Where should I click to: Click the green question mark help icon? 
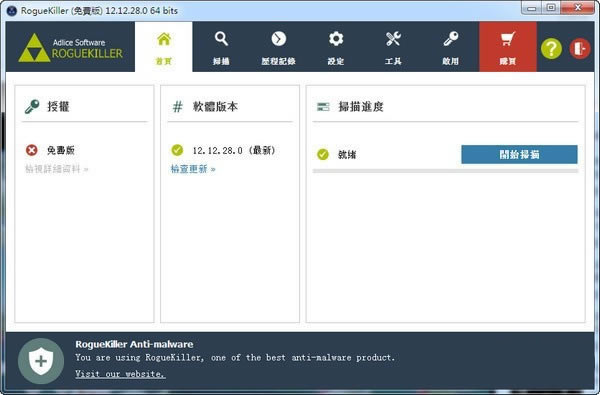coord(551,49)
